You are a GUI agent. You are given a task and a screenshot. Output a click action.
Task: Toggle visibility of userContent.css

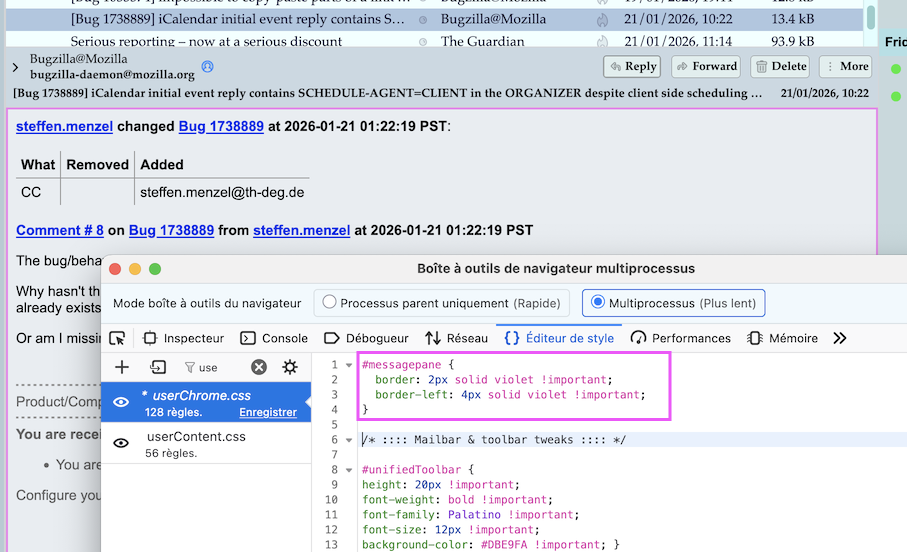click(x=121, y=443)
